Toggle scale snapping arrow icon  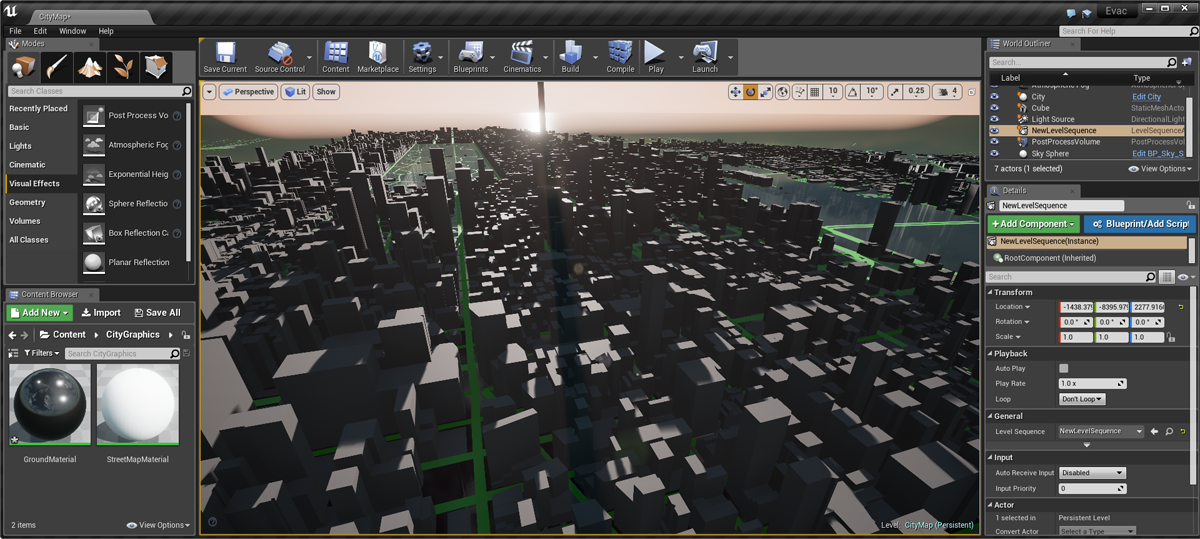(x=894, y=92)
